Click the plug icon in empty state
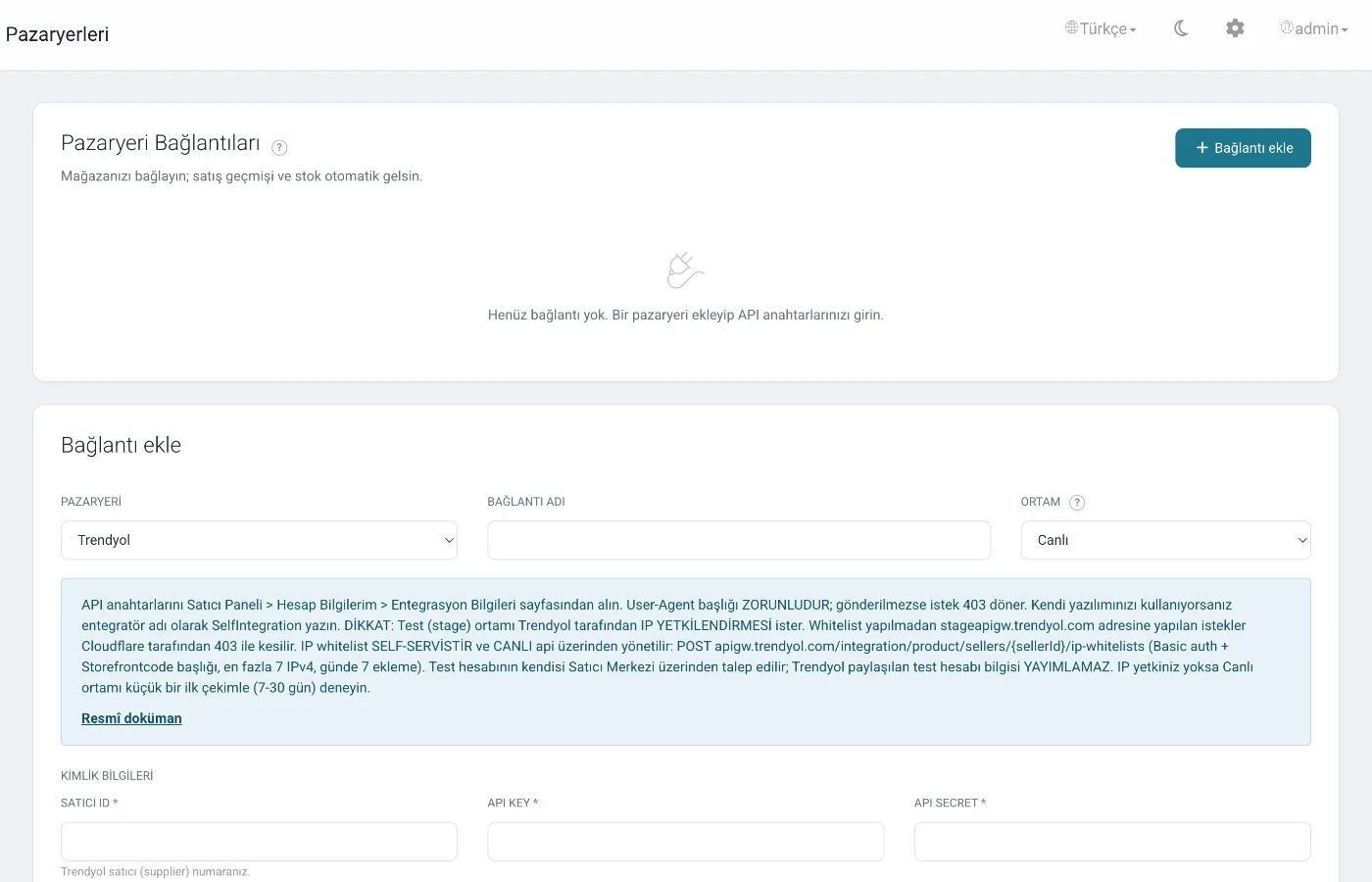The height and width of the screenshot is (882, 1372). 686,270
